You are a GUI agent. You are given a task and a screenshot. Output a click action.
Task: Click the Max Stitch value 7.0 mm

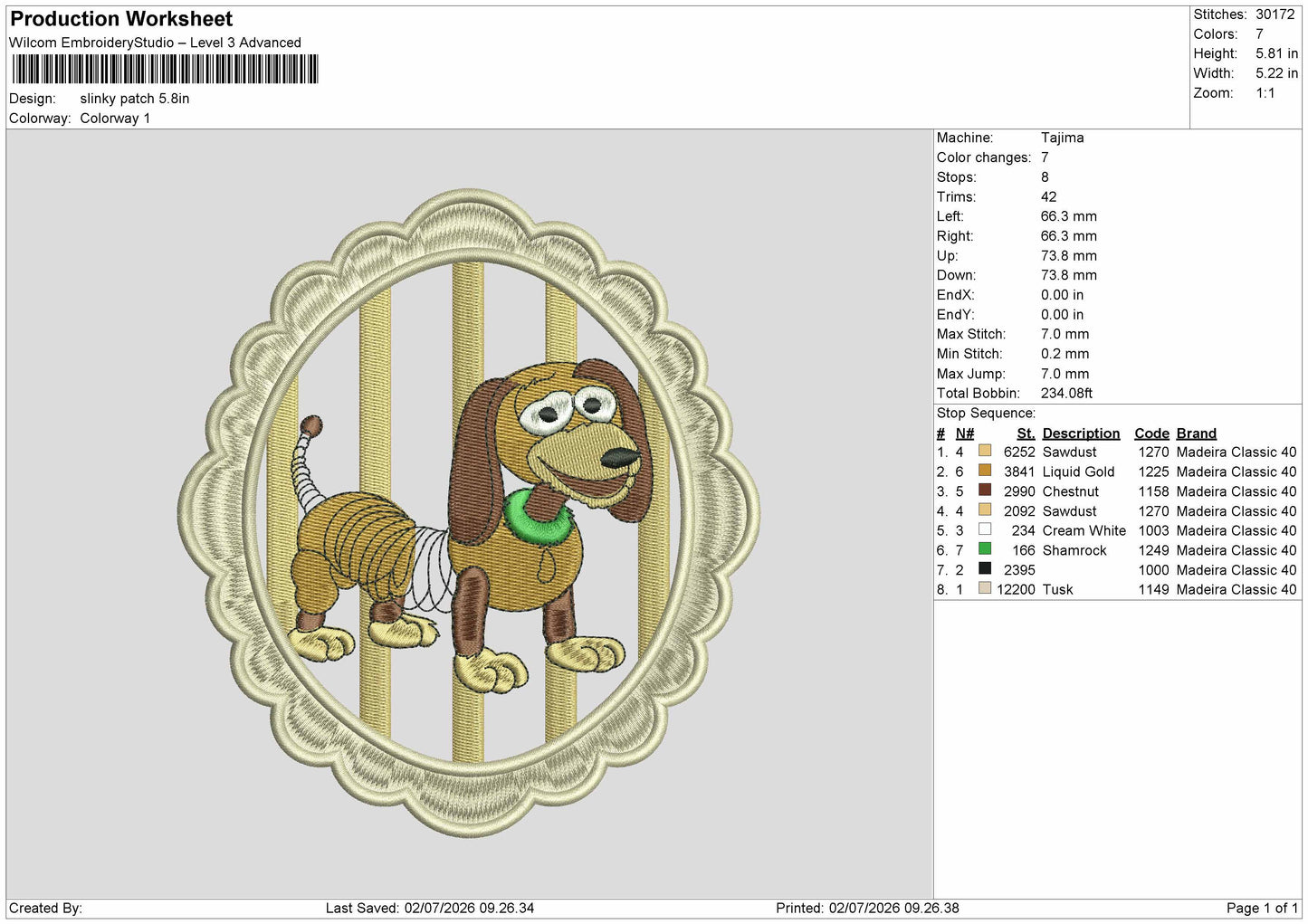[x=1065, y=334]
